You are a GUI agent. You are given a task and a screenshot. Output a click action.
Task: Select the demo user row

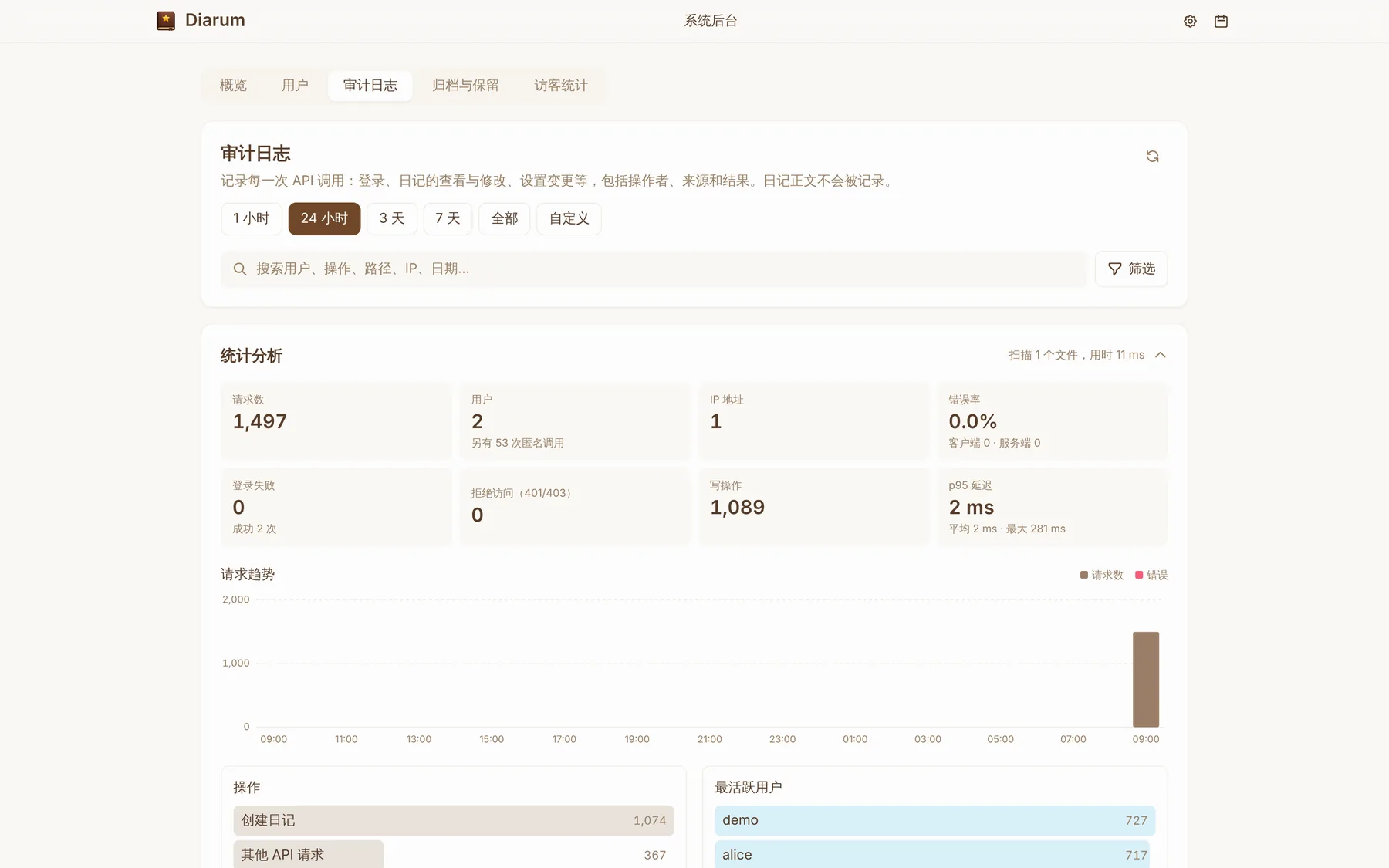pos(934,821)
